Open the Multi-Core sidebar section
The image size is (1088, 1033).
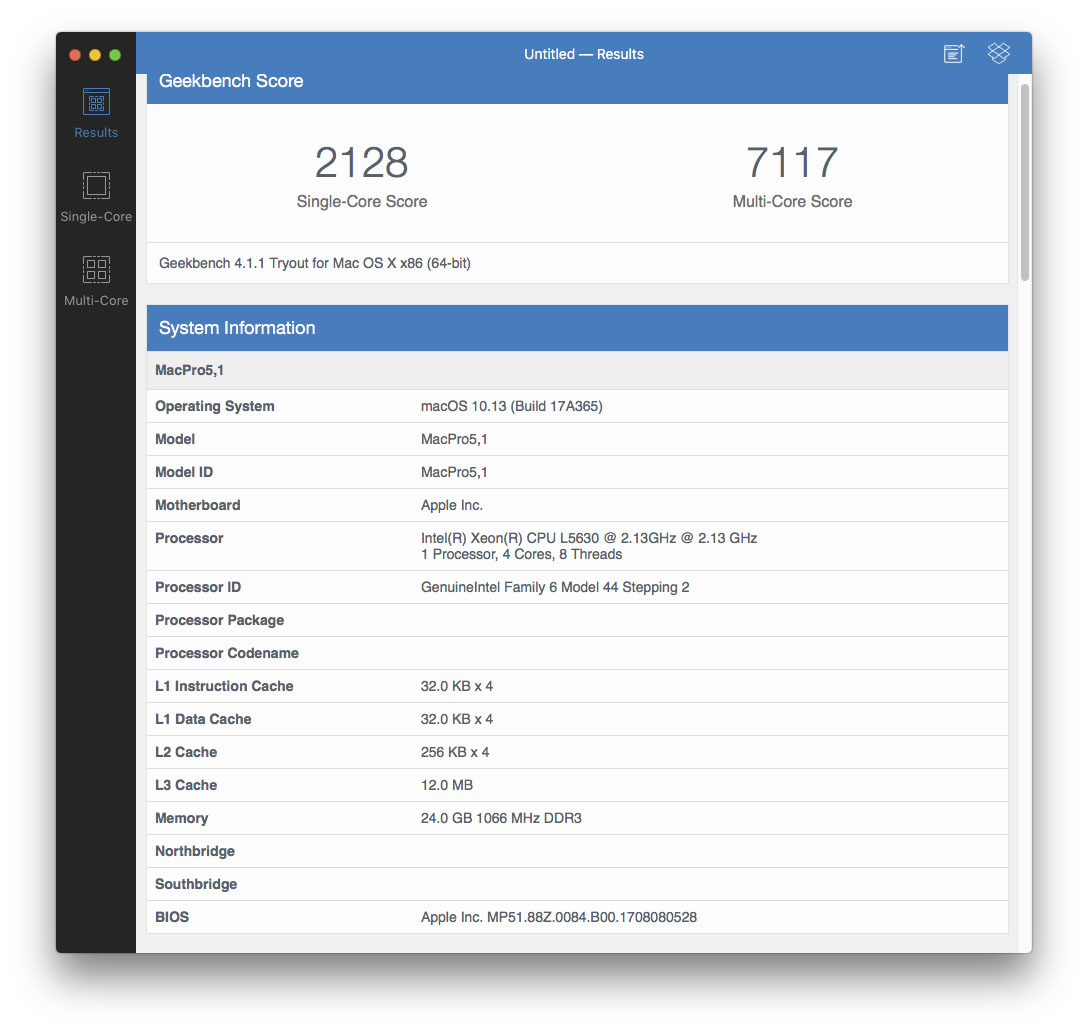pyautogui.click(x=96, y=282)
